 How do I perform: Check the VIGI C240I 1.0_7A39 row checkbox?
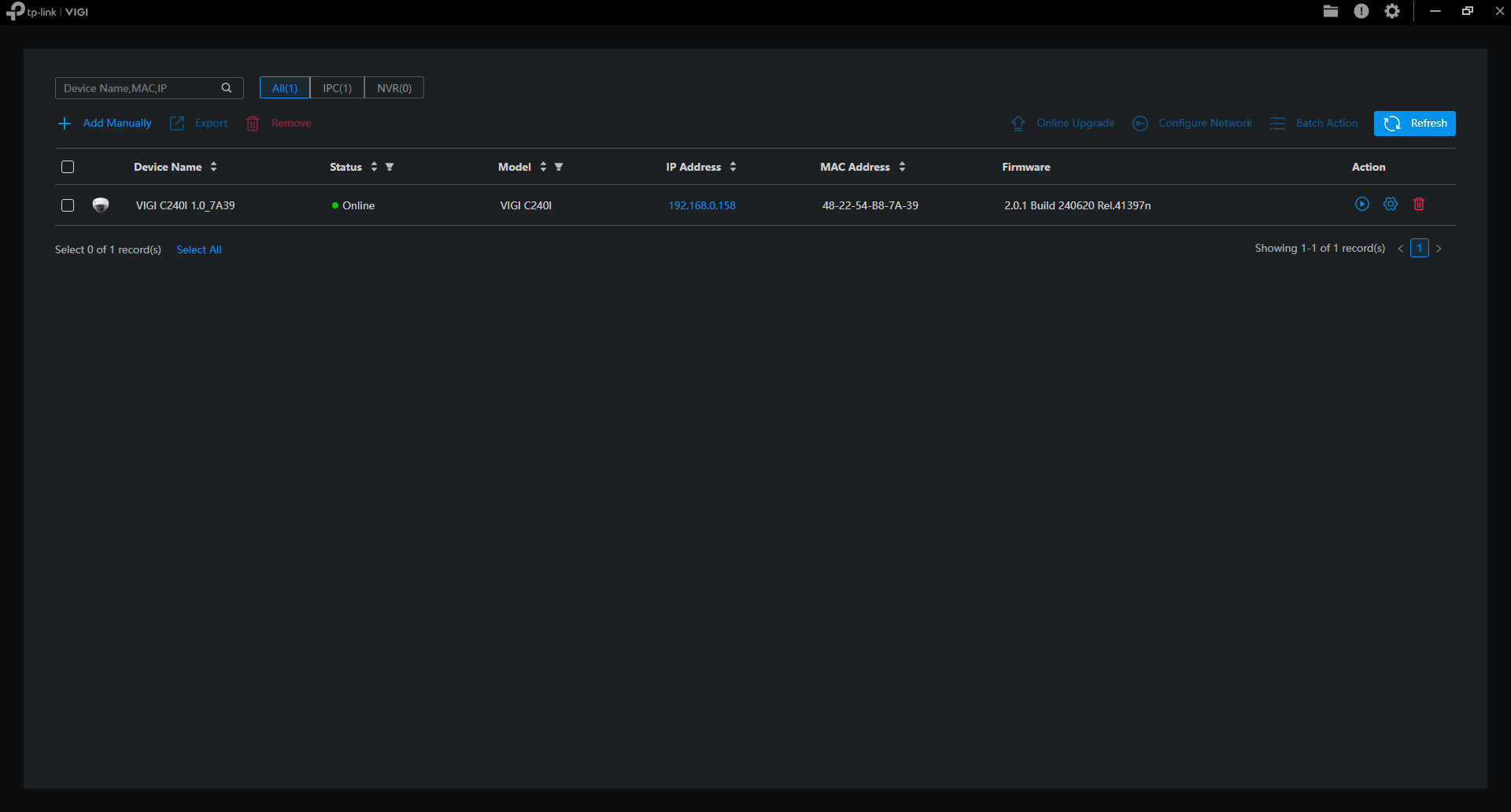click(68, 205)
